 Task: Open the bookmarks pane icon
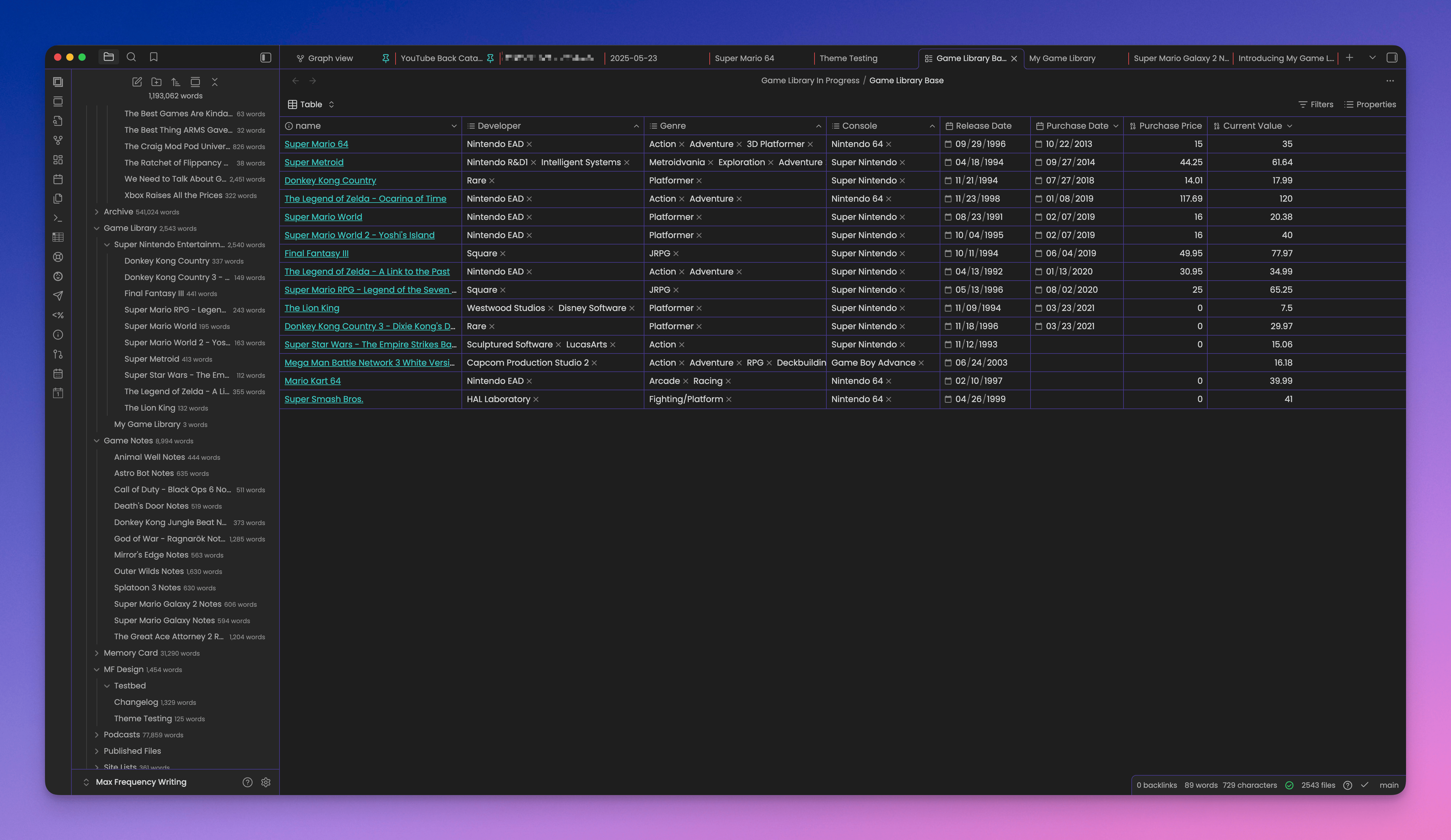pos(154,57)
